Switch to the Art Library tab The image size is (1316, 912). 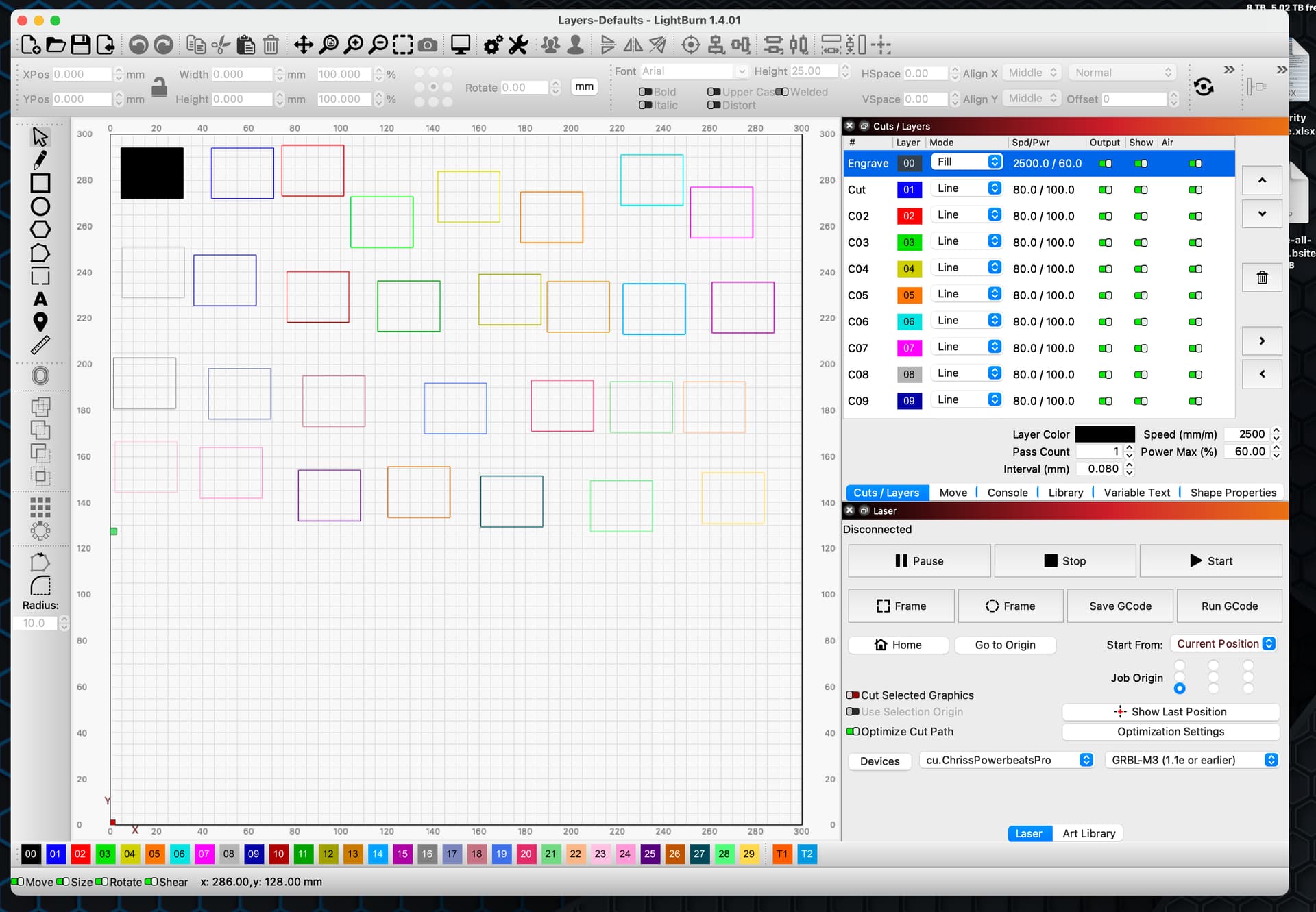point(1088,834)
